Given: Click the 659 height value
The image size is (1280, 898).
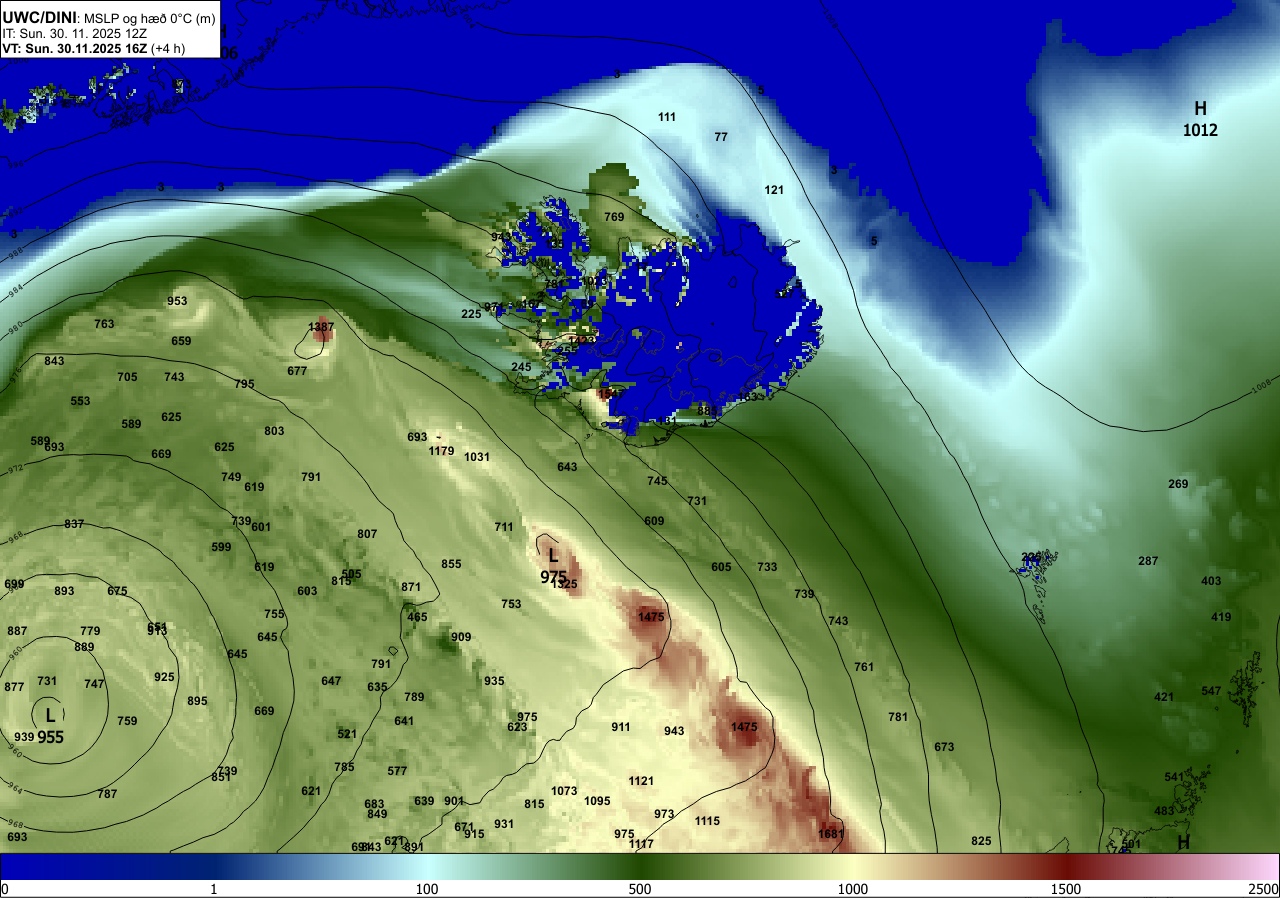Looking at the screenshot, I should click(x=181, y=341).
